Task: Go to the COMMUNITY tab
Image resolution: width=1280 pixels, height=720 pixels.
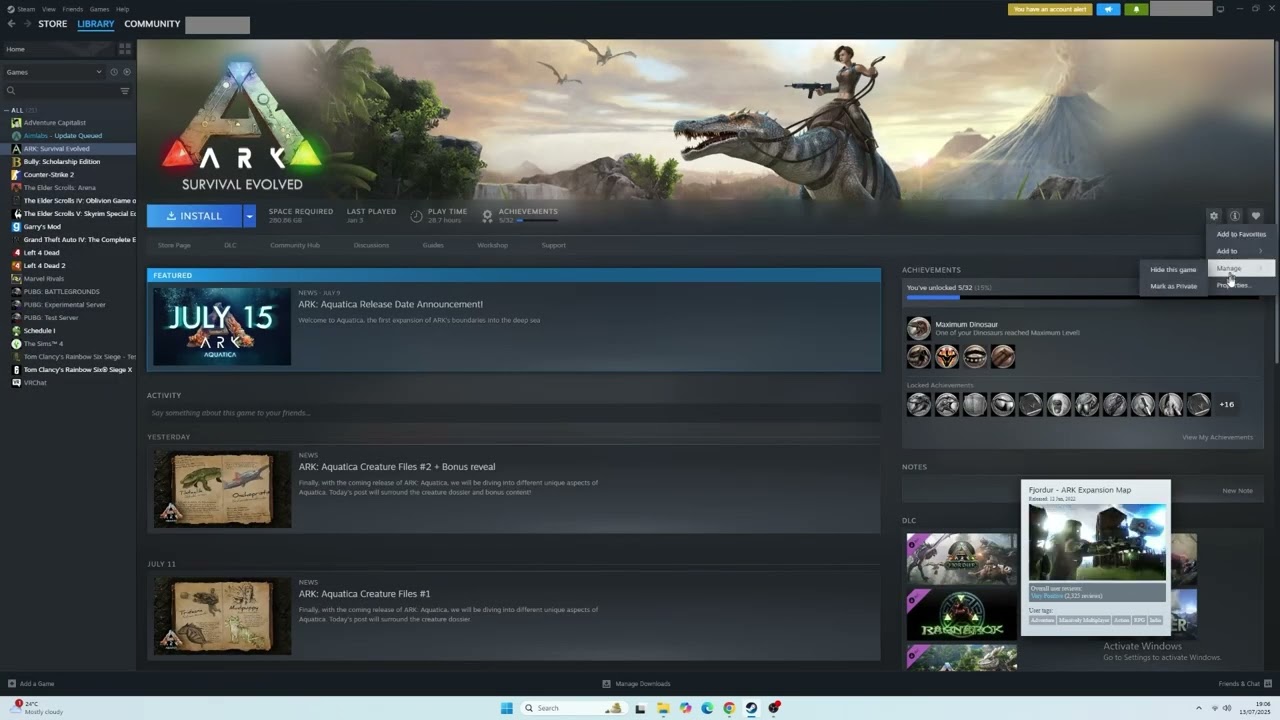Action: point(152,24)
